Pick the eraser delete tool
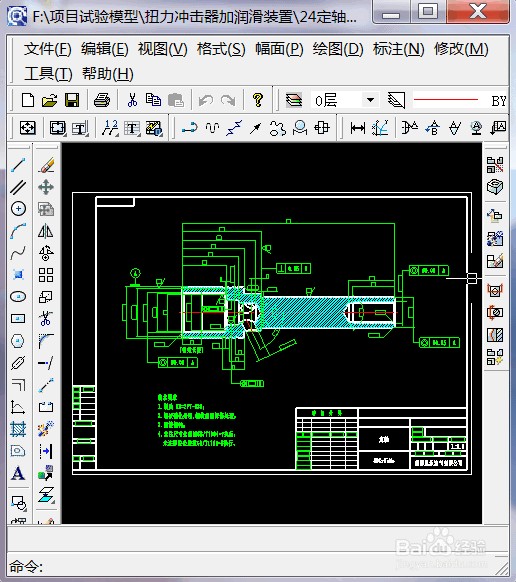This screenshot has height=582, width=516. [46, 165]
